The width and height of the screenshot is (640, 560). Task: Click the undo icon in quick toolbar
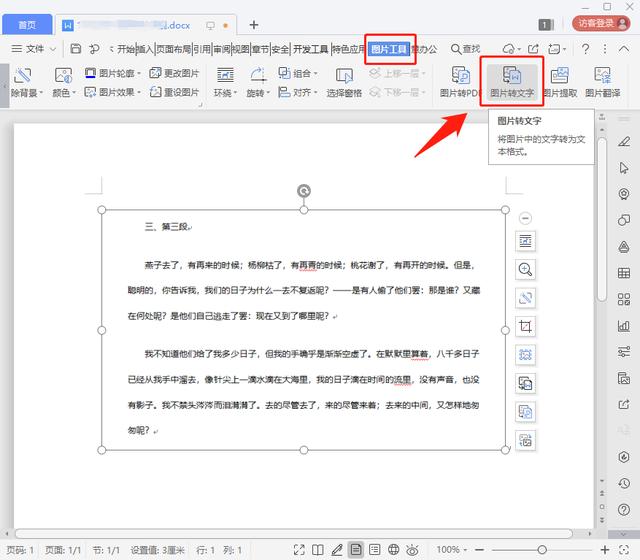[x=94, y=49]
